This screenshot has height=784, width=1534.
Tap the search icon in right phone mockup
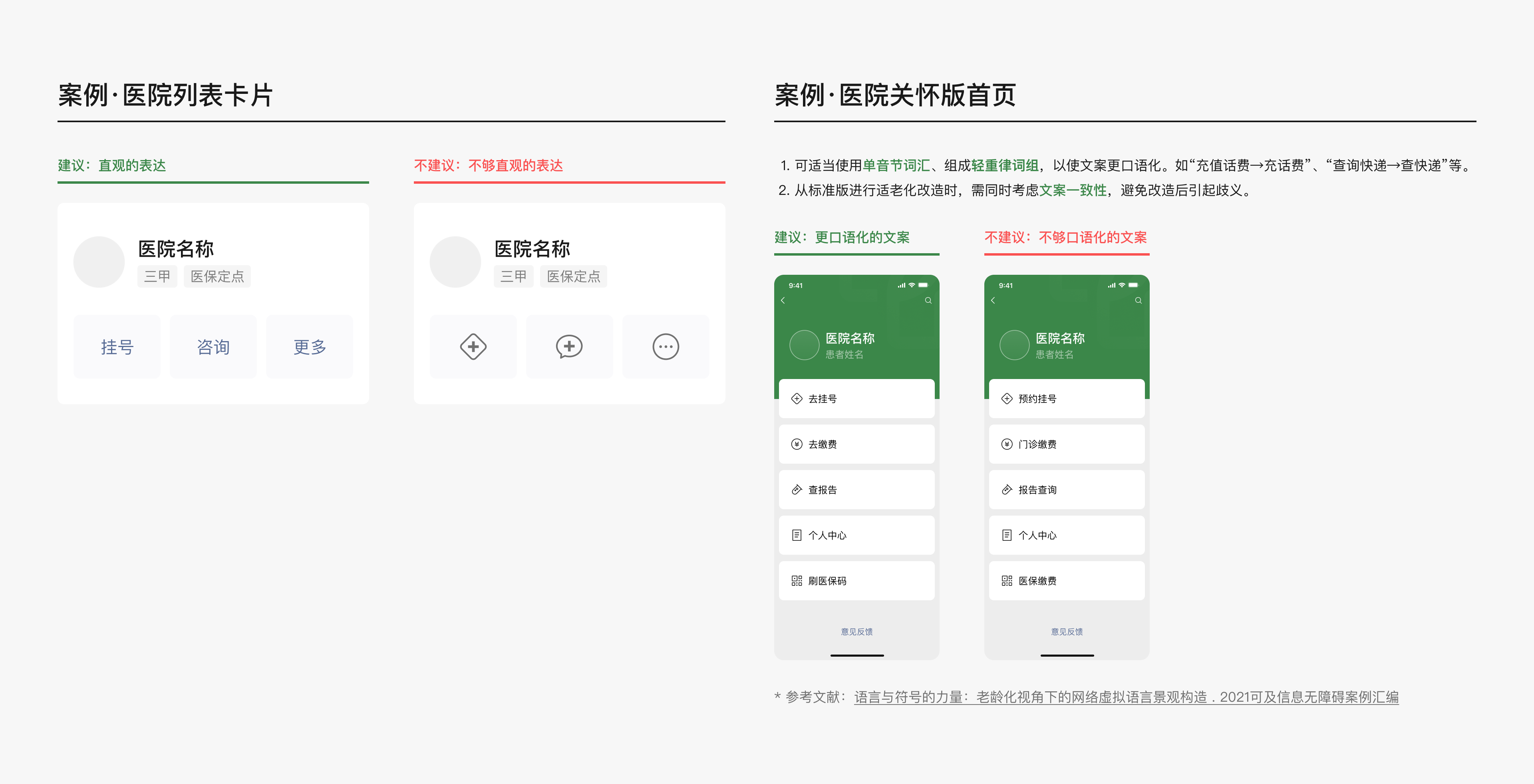click(1138, 301)
